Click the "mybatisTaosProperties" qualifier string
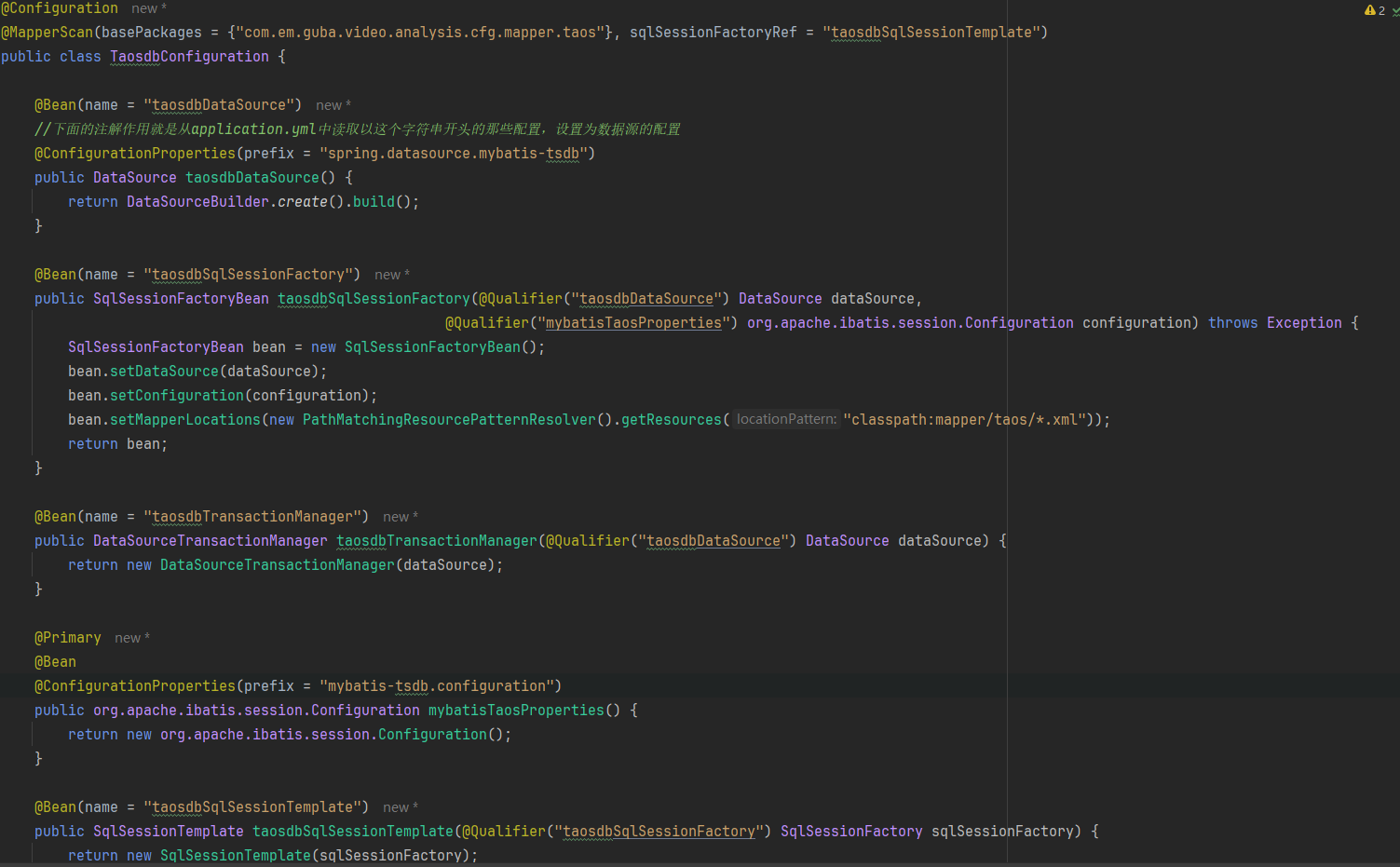 pyautogui.click(x=633, y=323)
